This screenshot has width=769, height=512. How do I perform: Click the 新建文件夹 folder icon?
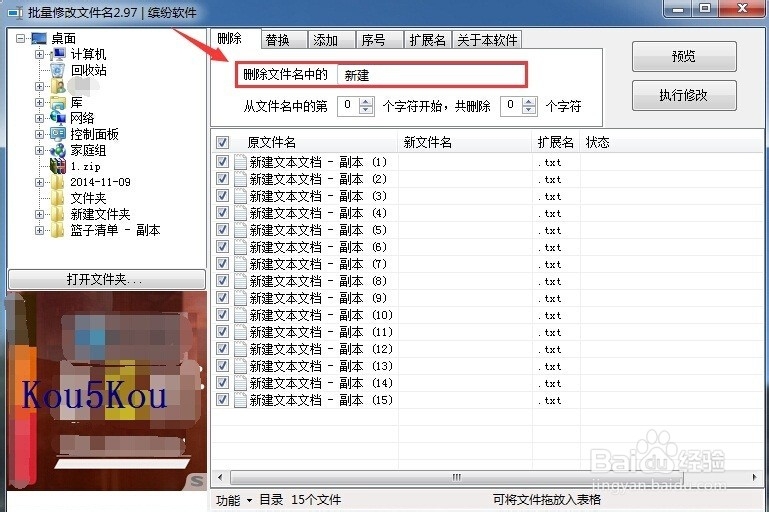coord(58,214)
